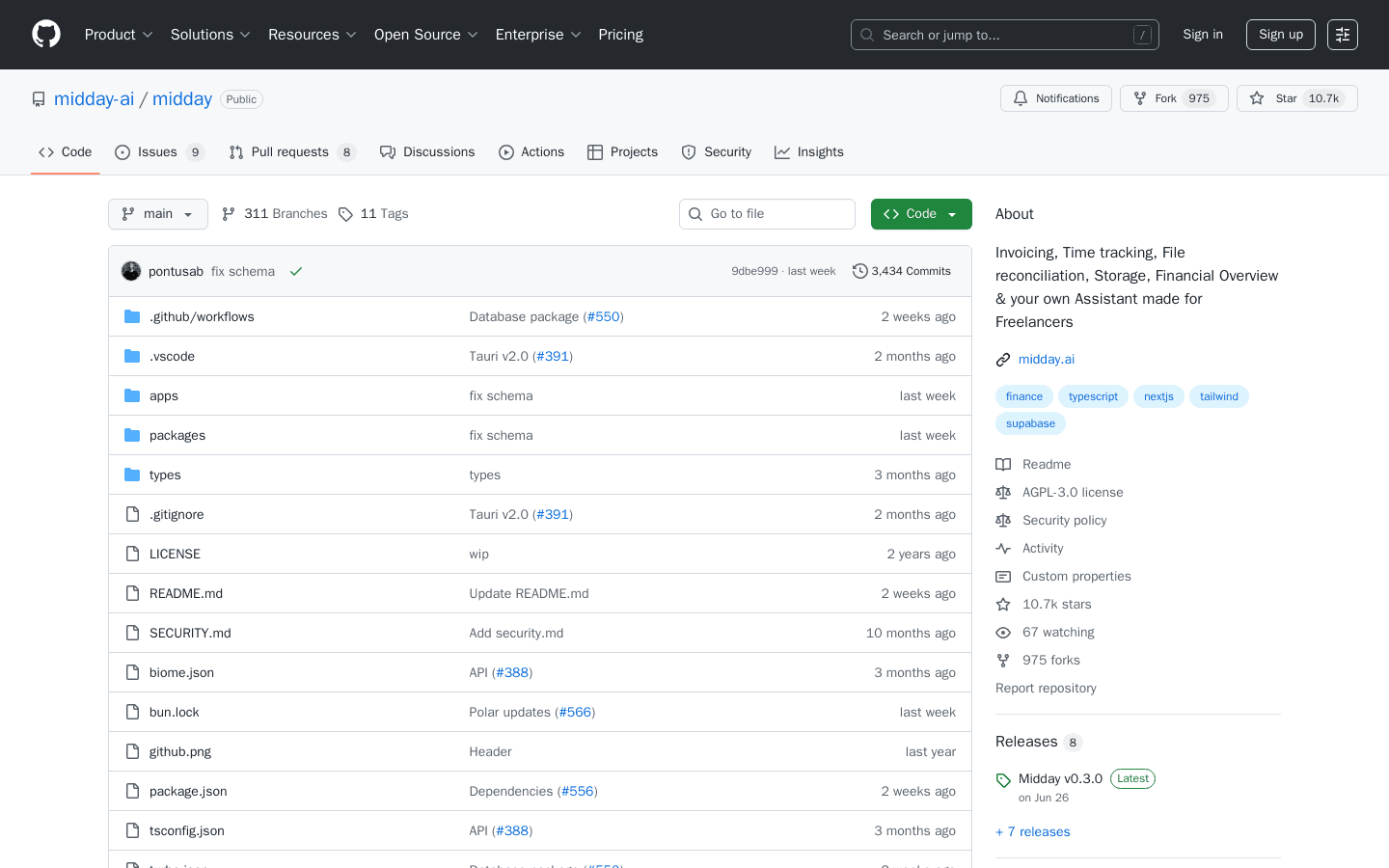Click the '+ 7 releases' link
1389x868 pixels.
tap(1033, 831)
